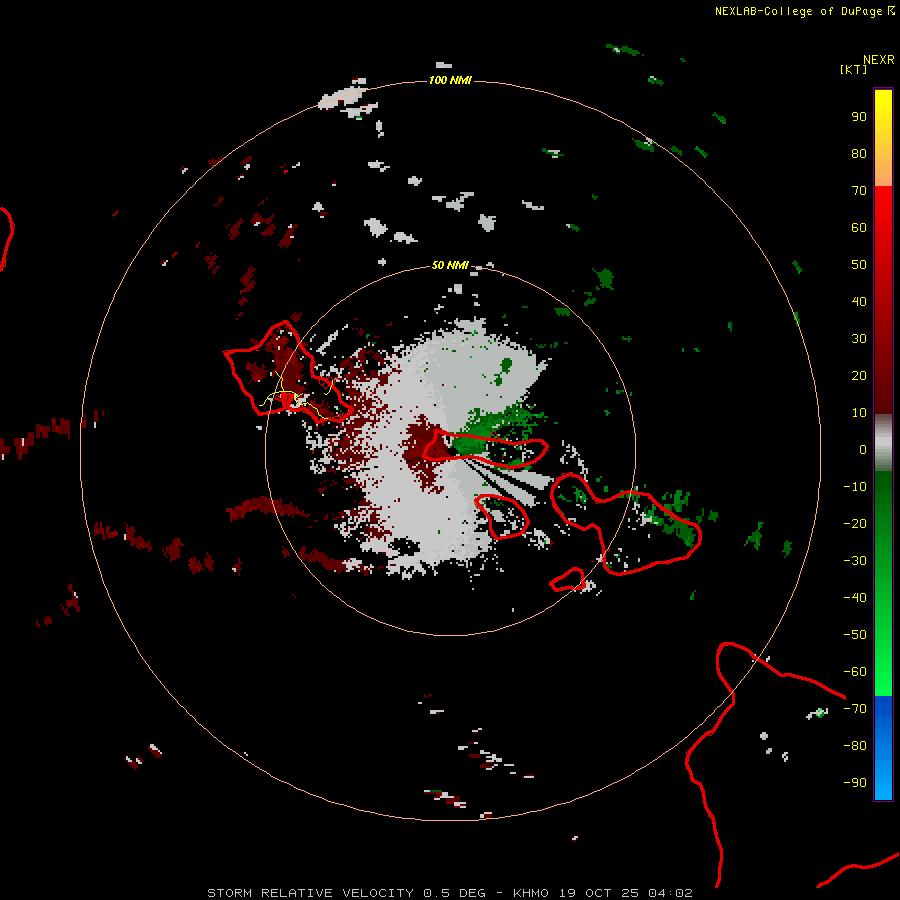The width and height of the screenshot is (900, 900).
Task: Click the STORM RELATIVE VELOCITY footer caption
Action: pos(450,893)
